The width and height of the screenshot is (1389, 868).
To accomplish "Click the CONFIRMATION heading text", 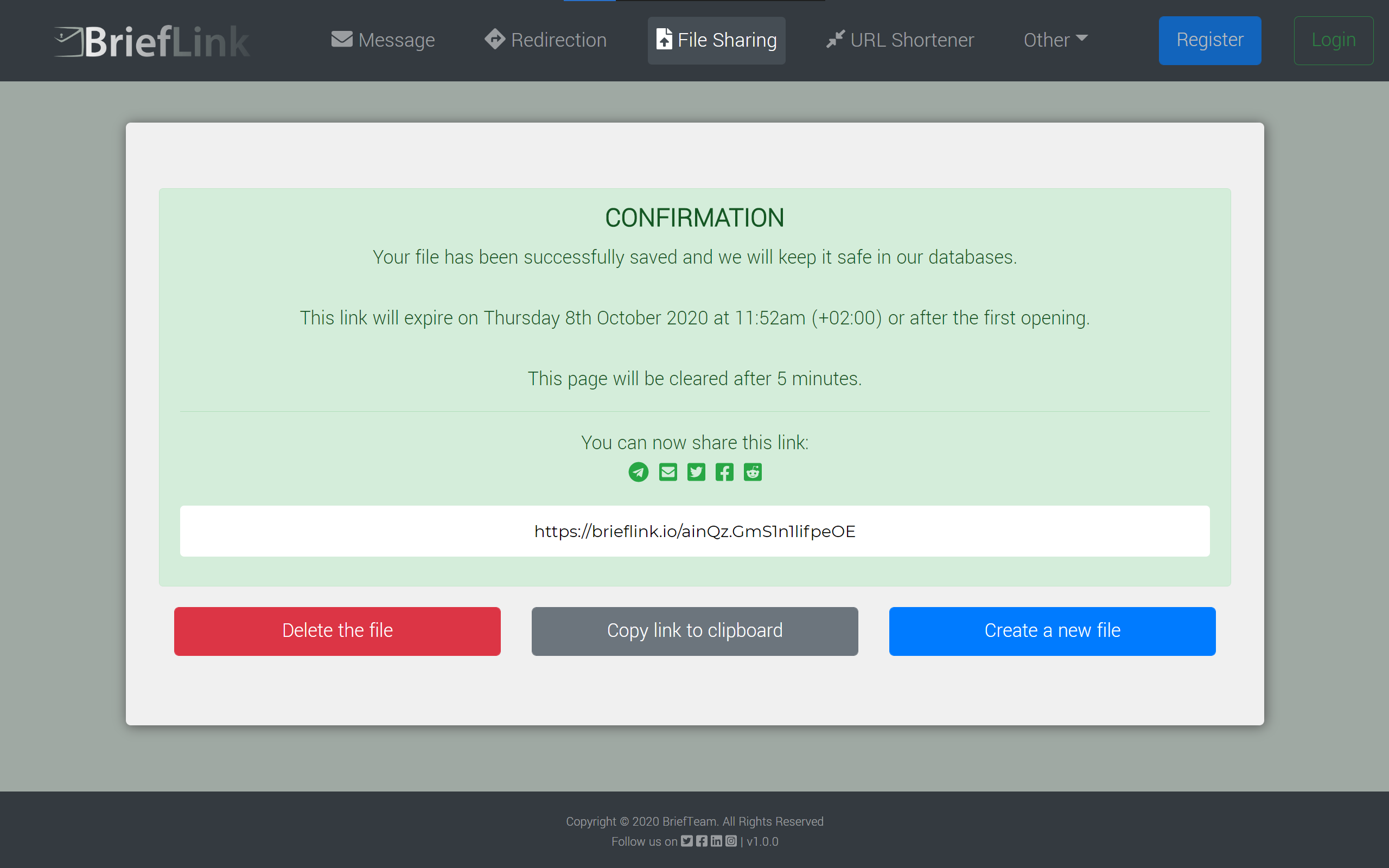I will (x=694, y=218).
